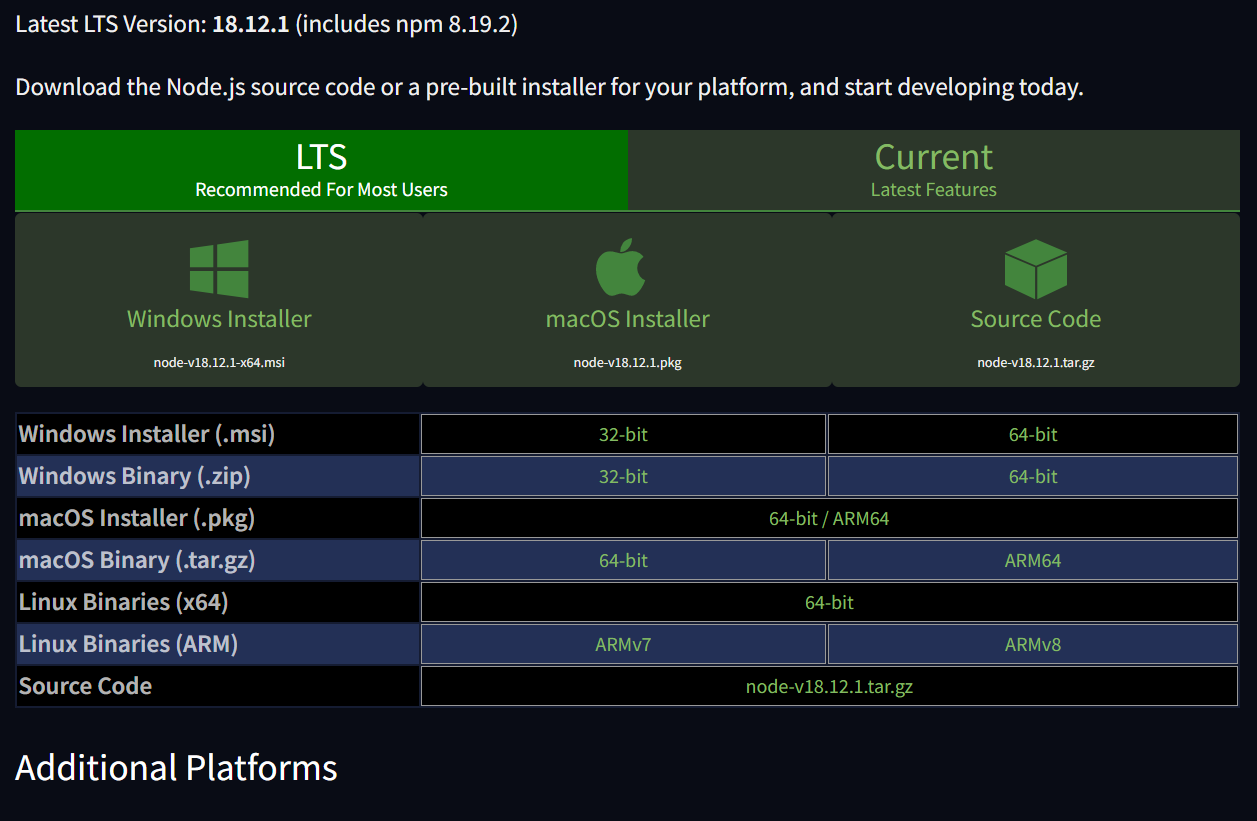1257x821 pixels.
Task: Download node-v18.12.1-x64.msi under Windows Installer
Action: 219,362
